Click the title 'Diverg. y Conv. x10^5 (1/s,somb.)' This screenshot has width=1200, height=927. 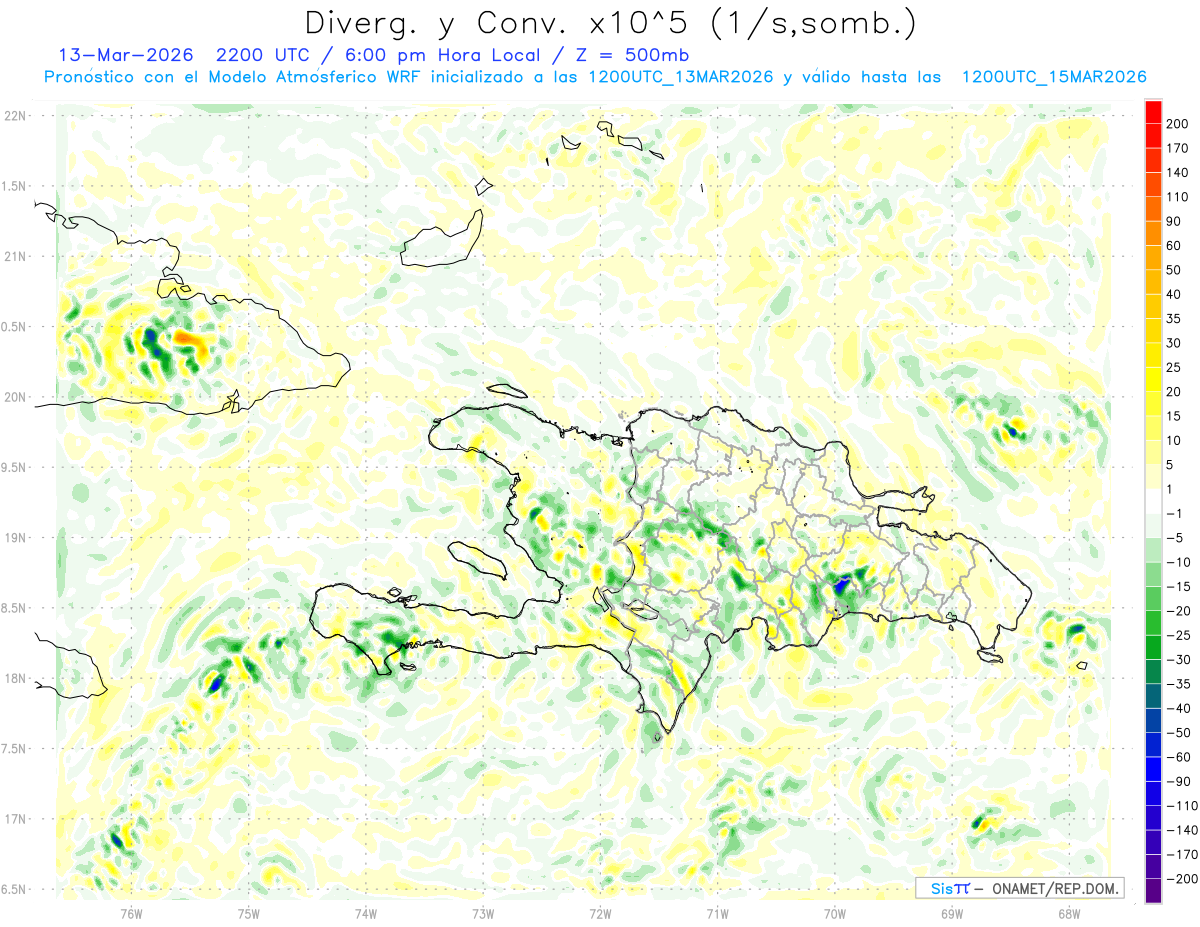609,22
